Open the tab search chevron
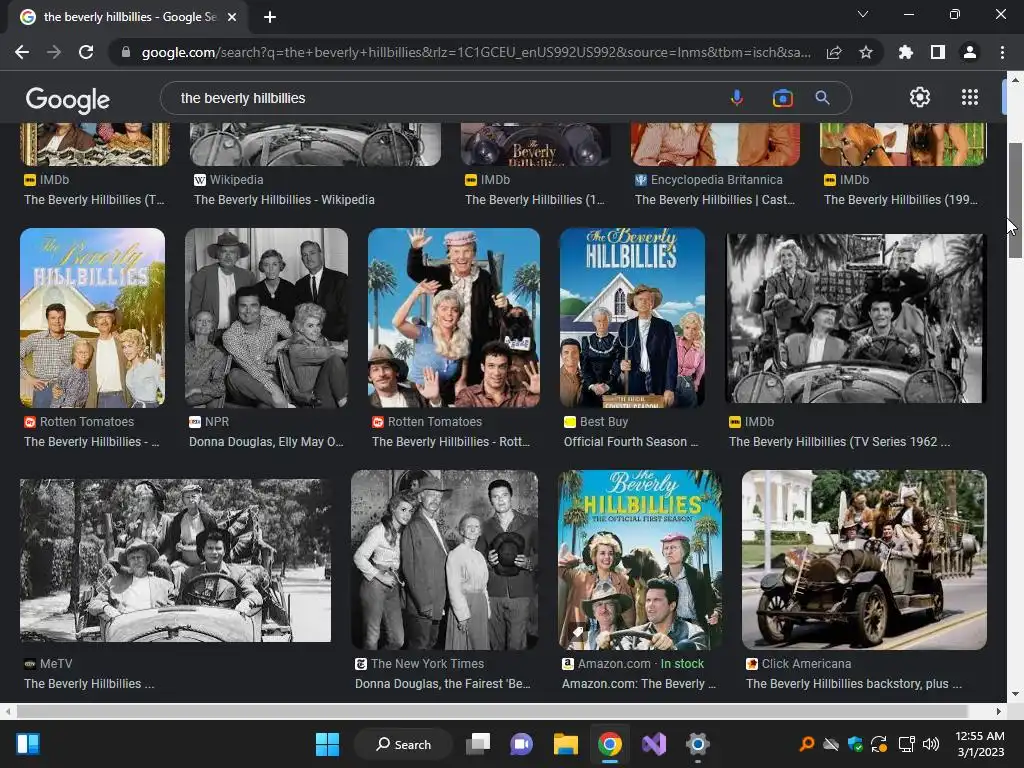This screenshot has width=1024, height=768. click(x=863, y=14)
